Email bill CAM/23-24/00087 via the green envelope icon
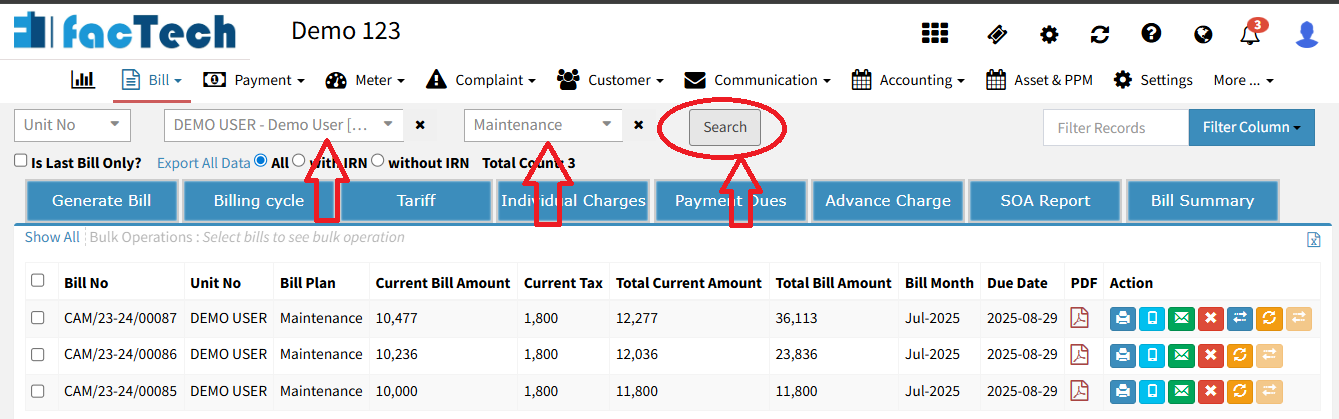This screenshot has width=1339, height=419. [1181, 318]
